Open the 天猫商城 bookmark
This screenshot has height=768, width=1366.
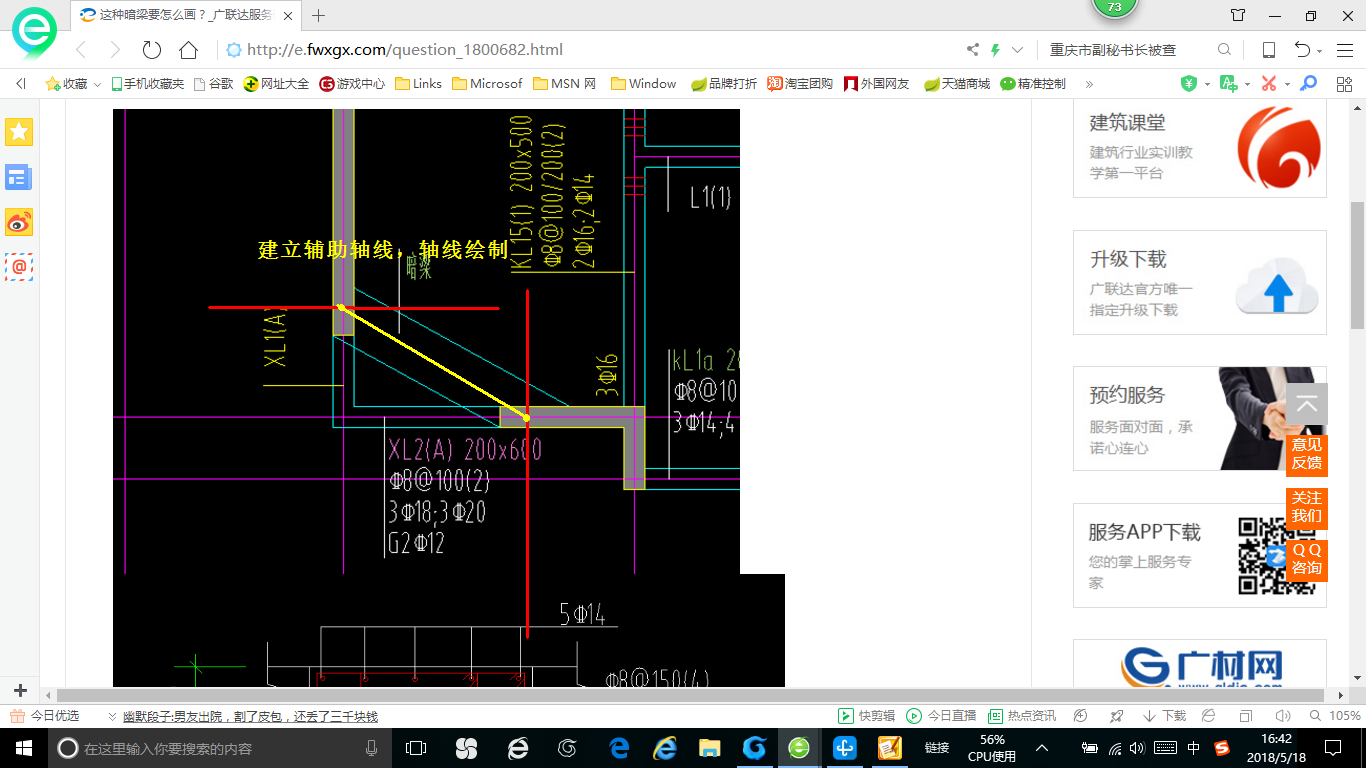(957, 84)
